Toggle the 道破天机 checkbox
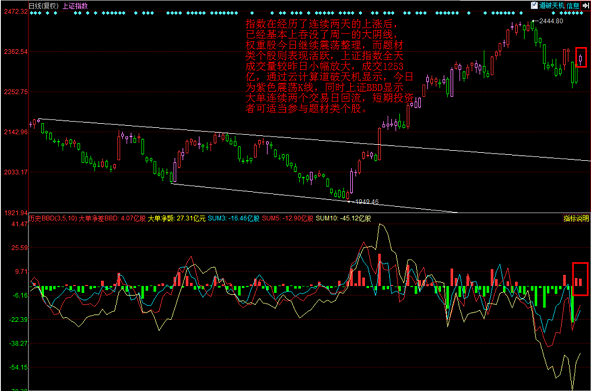Viewport: 591px width, 391px height. 534,6
